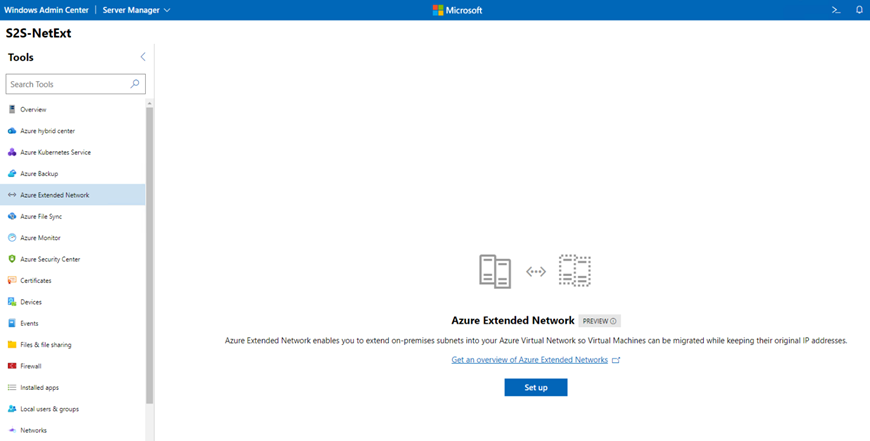Click the Local users & groups icon
The height and width of the screenshot is (441, 870).
(x=12, y=409)
